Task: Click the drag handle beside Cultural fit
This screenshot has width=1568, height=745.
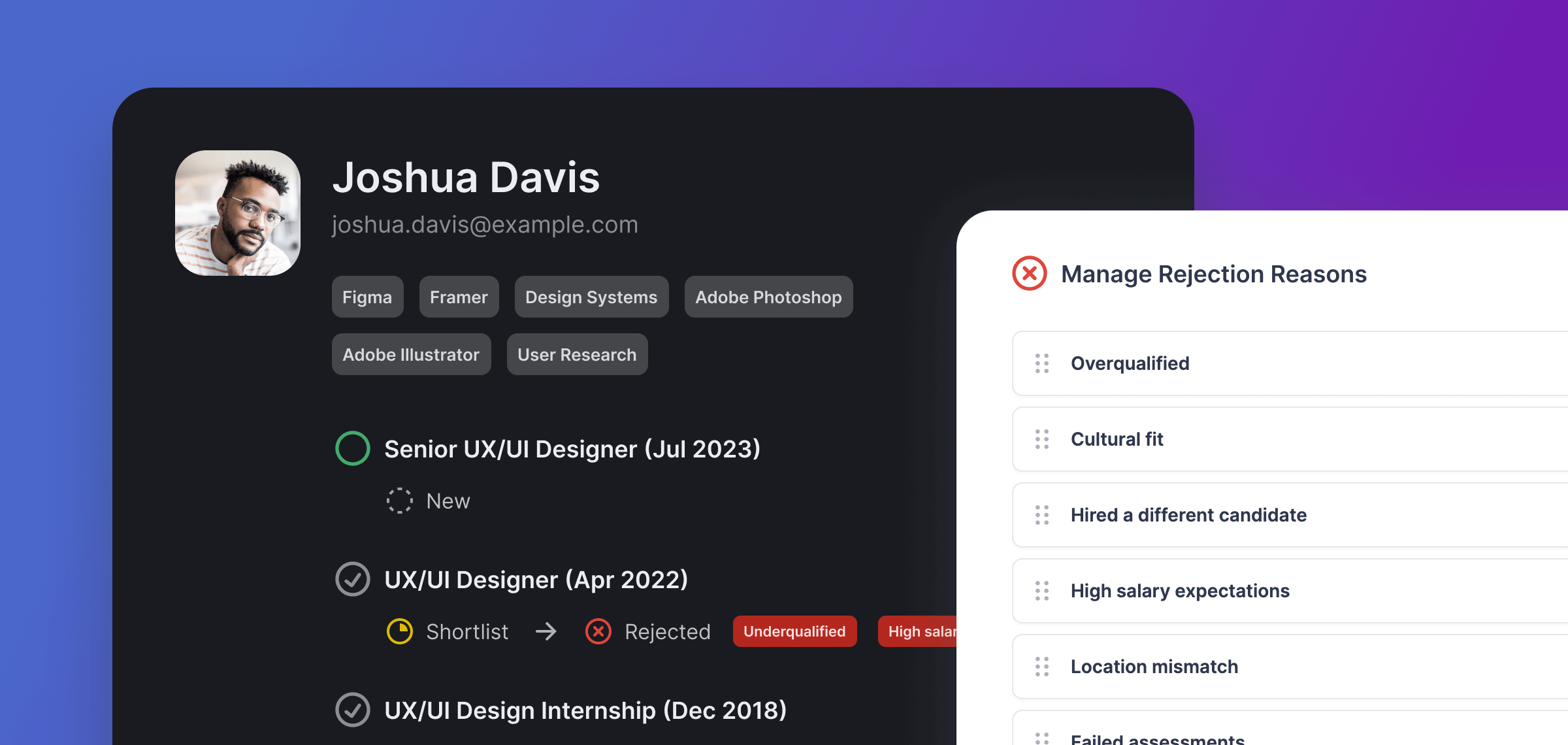Action: [x=1042, y=439]
